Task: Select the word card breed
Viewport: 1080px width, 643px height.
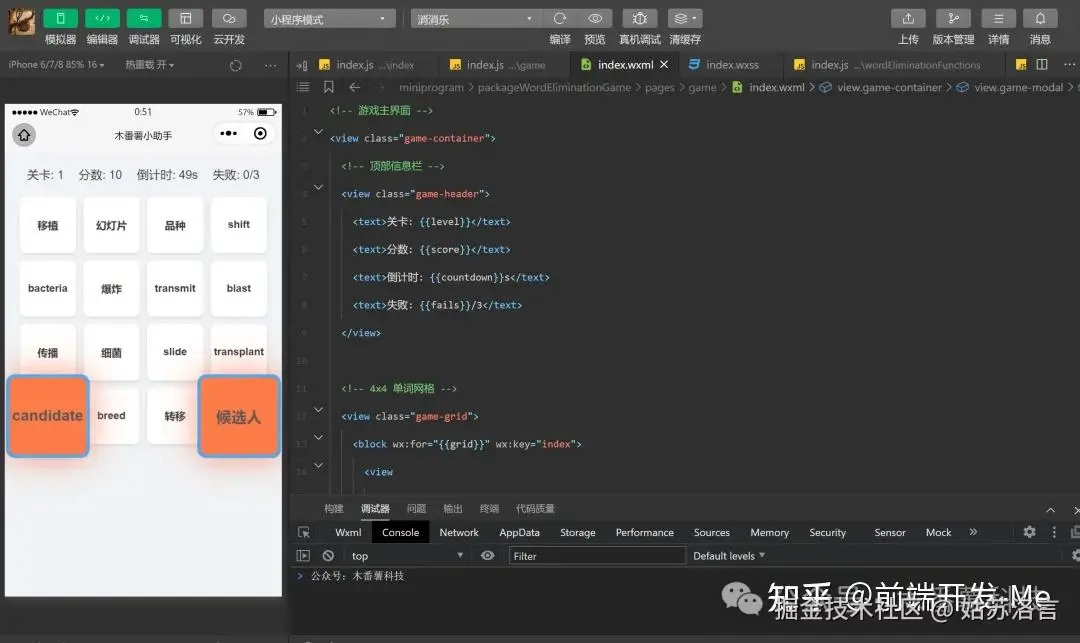Action: coord(111,416)
